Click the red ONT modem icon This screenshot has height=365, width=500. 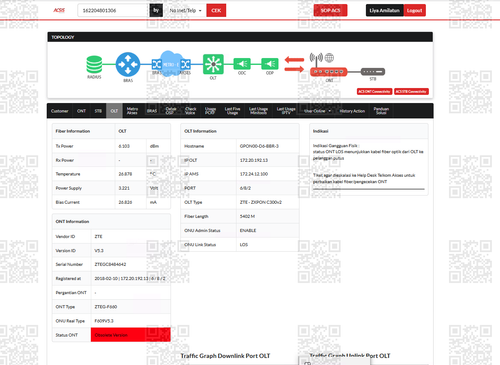coord(329,72)
